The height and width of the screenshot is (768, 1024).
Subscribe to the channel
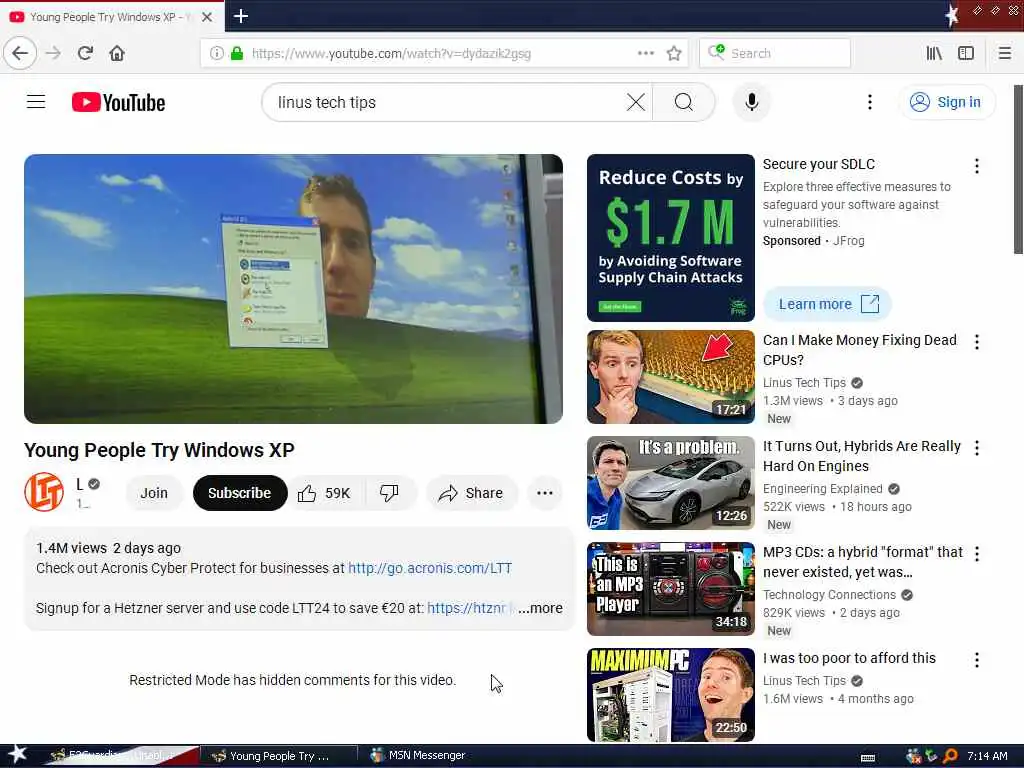pos(240,493)
